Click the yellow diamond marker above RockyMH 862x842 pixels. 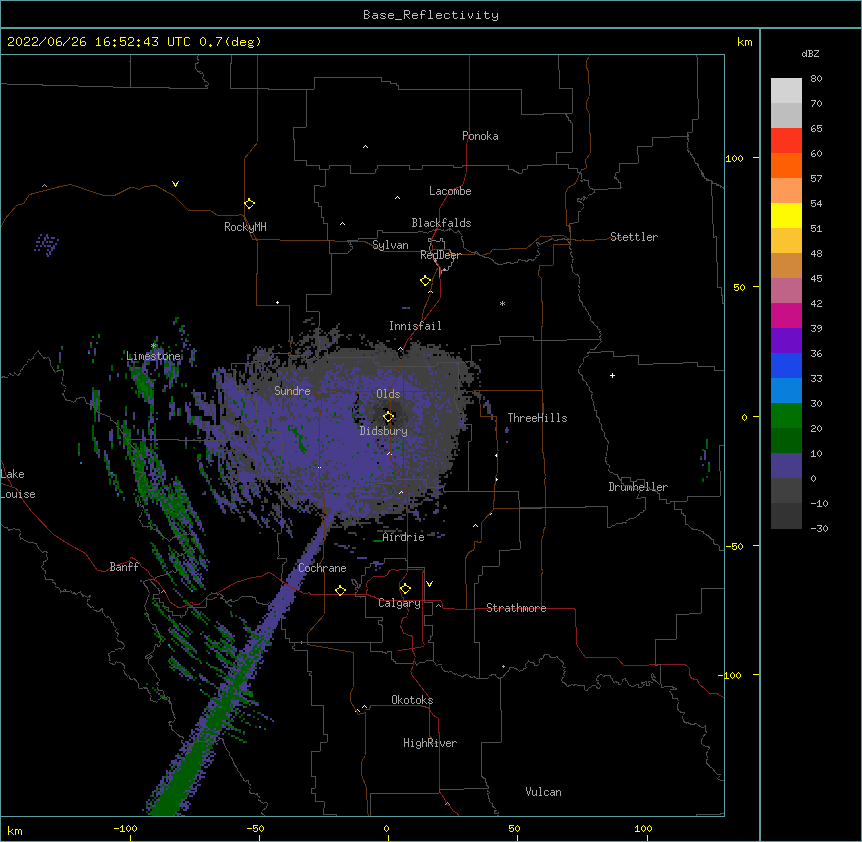pos(249,204)
